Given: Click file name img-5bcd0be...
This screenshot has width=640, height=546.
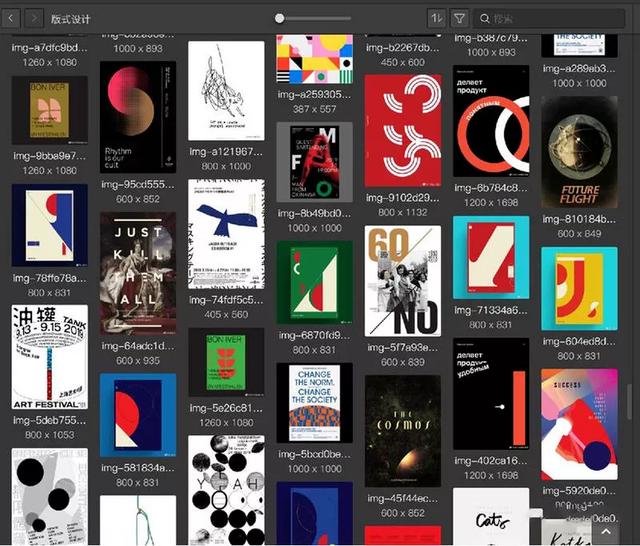Looking at the screenshot, I should pos(314,454).
